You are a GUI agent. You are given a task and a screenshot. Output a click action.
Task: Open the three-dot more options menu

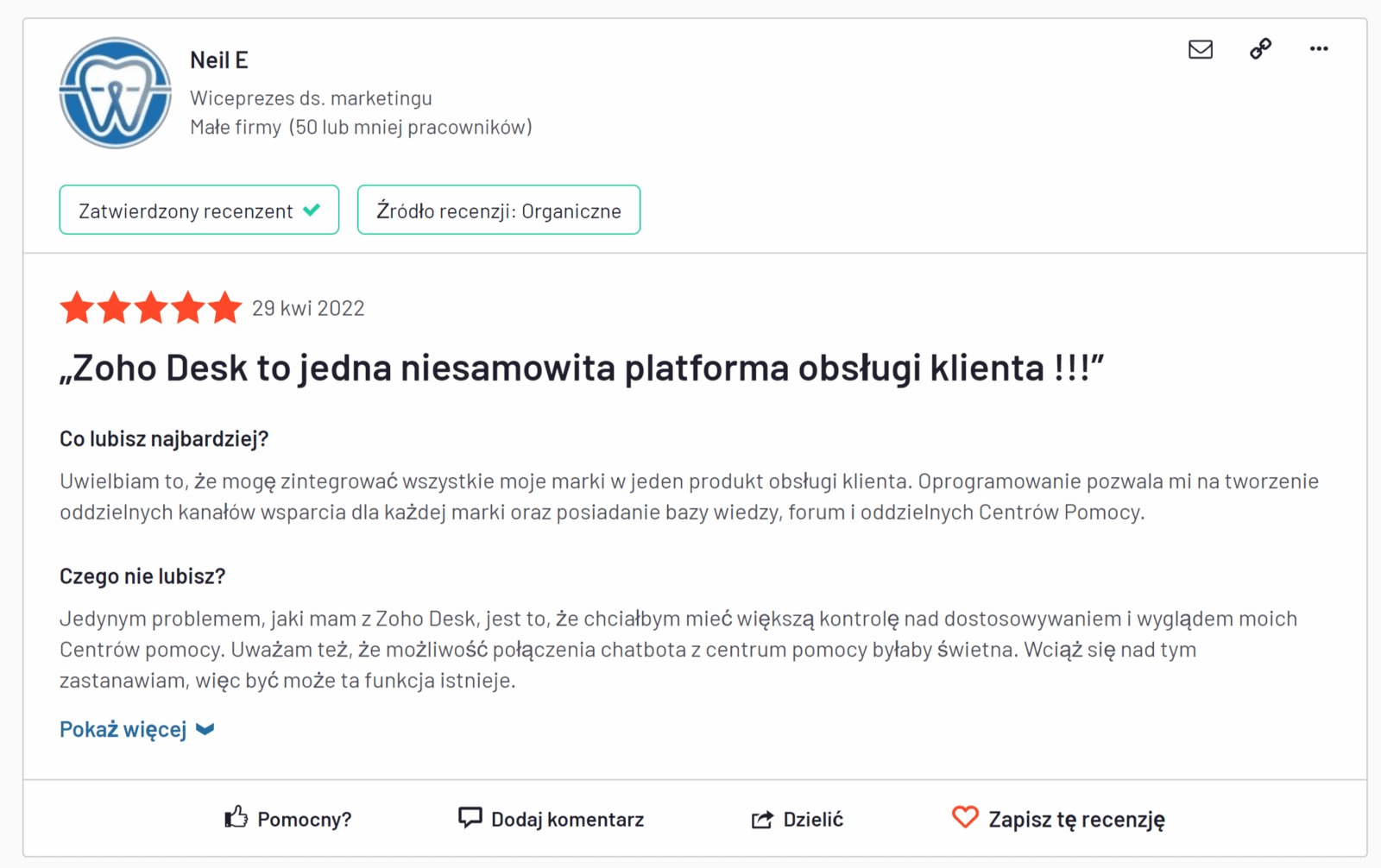(1318, 49)
